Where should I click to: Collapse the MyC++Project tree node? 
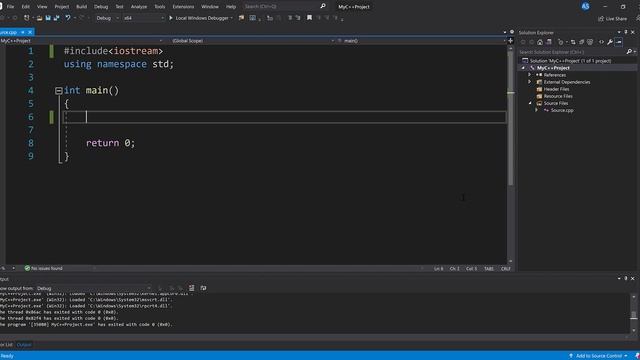[x=523, y=68]
